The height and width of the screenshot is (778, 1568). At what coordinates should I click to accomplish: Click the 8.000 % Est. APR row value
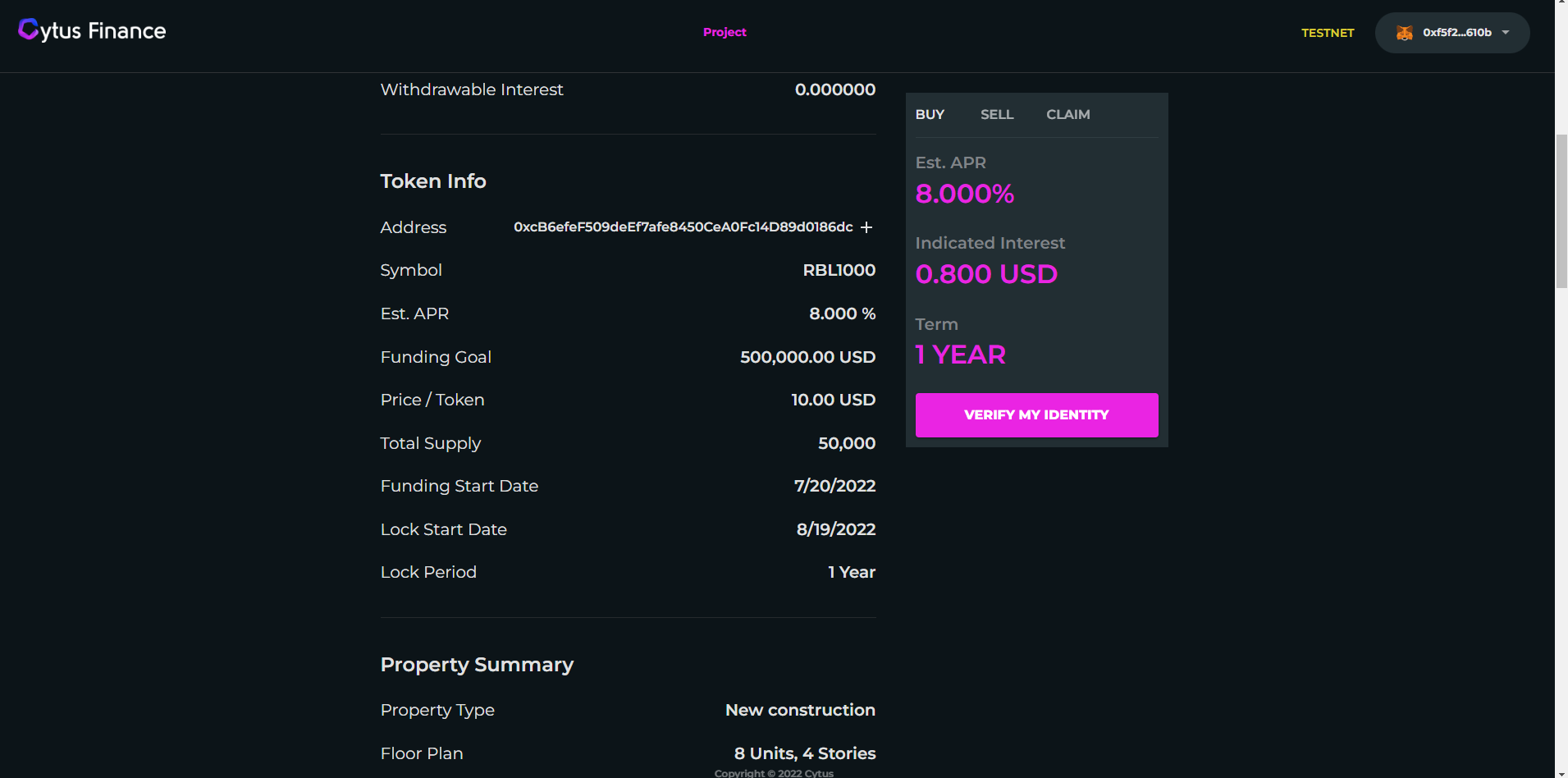842,313
